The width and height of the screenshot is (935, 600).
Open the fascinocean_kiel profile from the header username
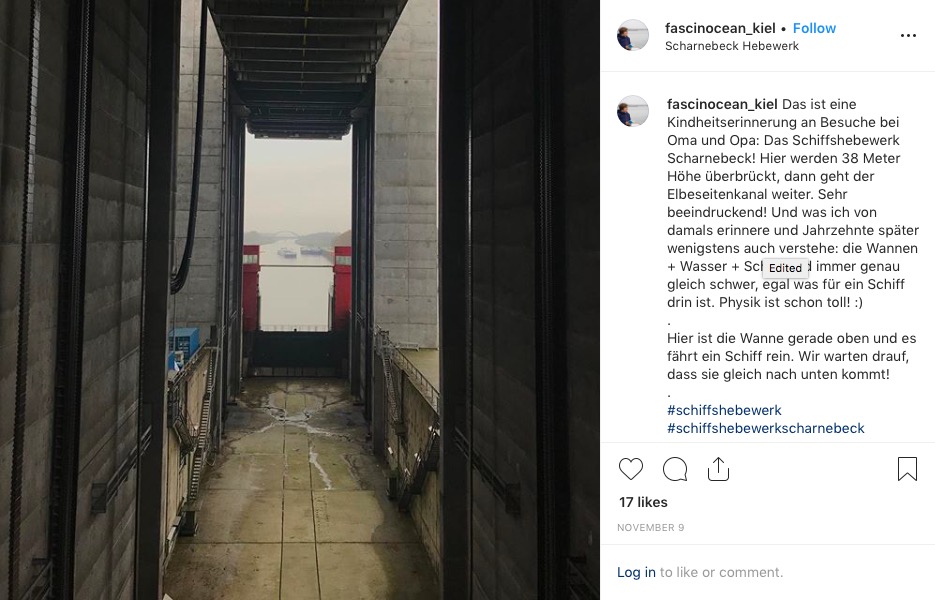720,28
